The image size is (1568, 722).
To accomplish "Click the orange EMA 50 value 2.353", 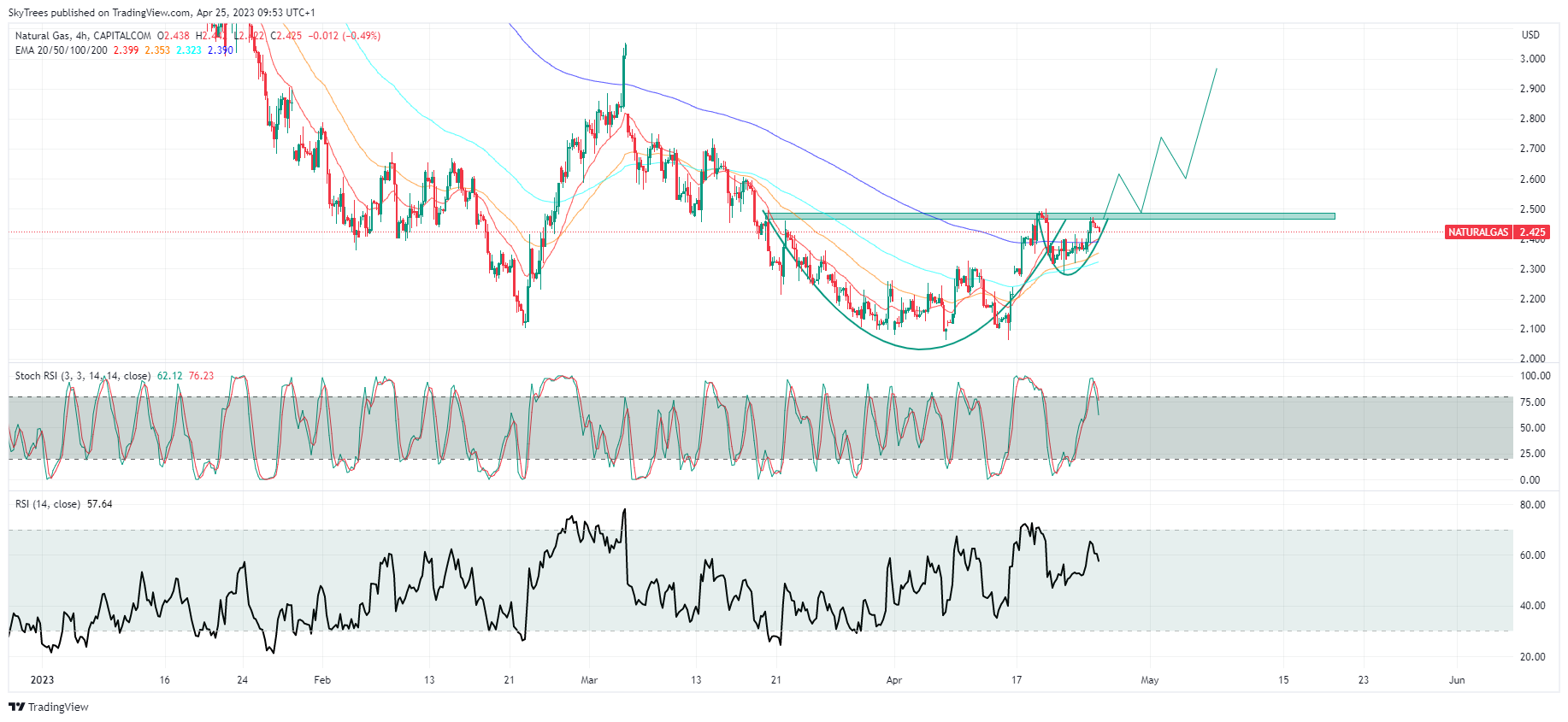I will 157,50.
